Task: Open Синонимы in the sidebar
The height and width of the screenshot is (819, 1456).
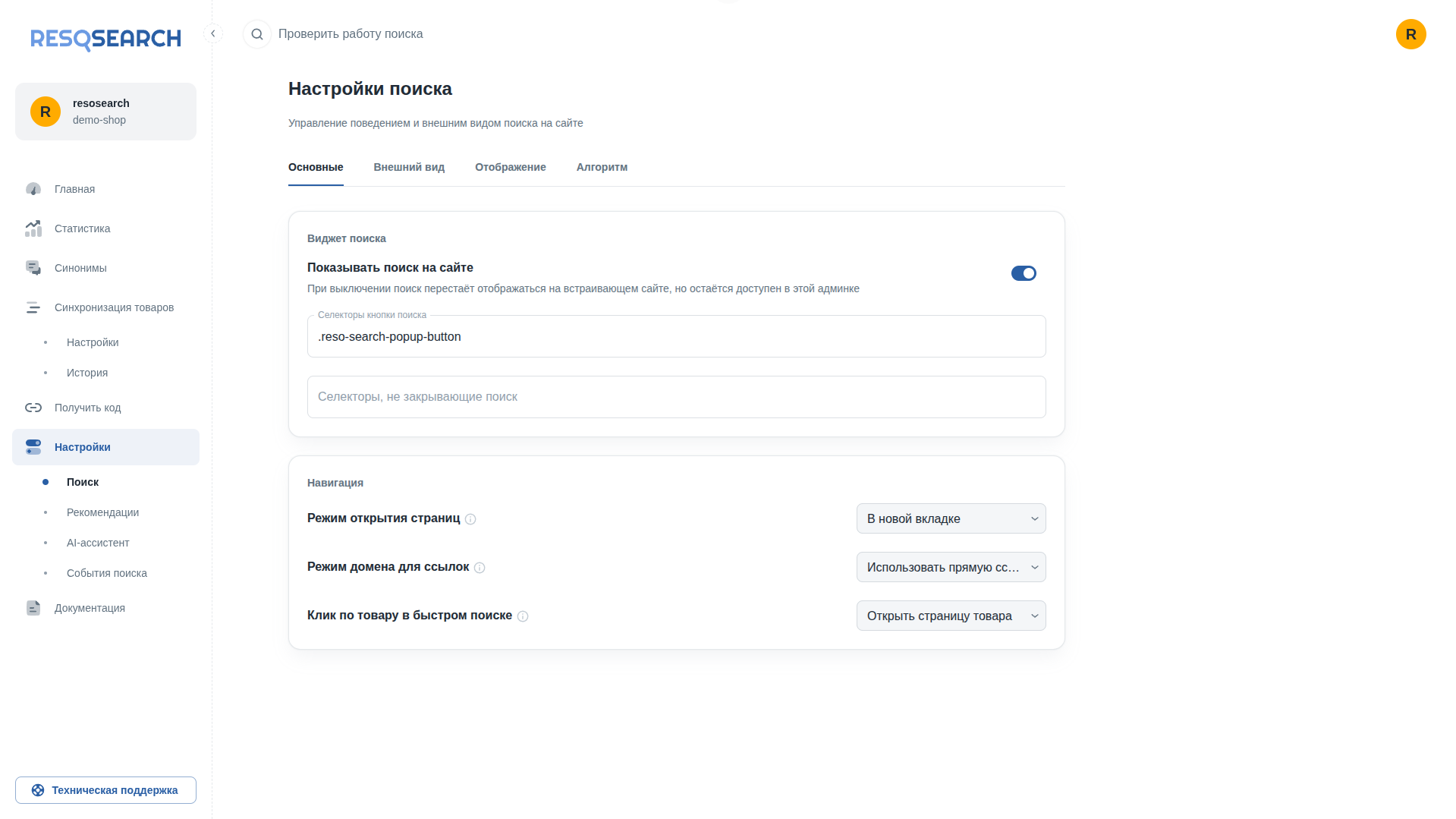Action: click(105, 268)
